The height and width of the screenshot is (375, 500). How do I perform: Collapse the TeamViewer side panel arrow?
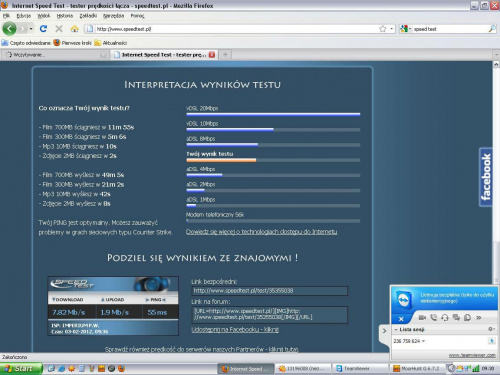point(384,331)
